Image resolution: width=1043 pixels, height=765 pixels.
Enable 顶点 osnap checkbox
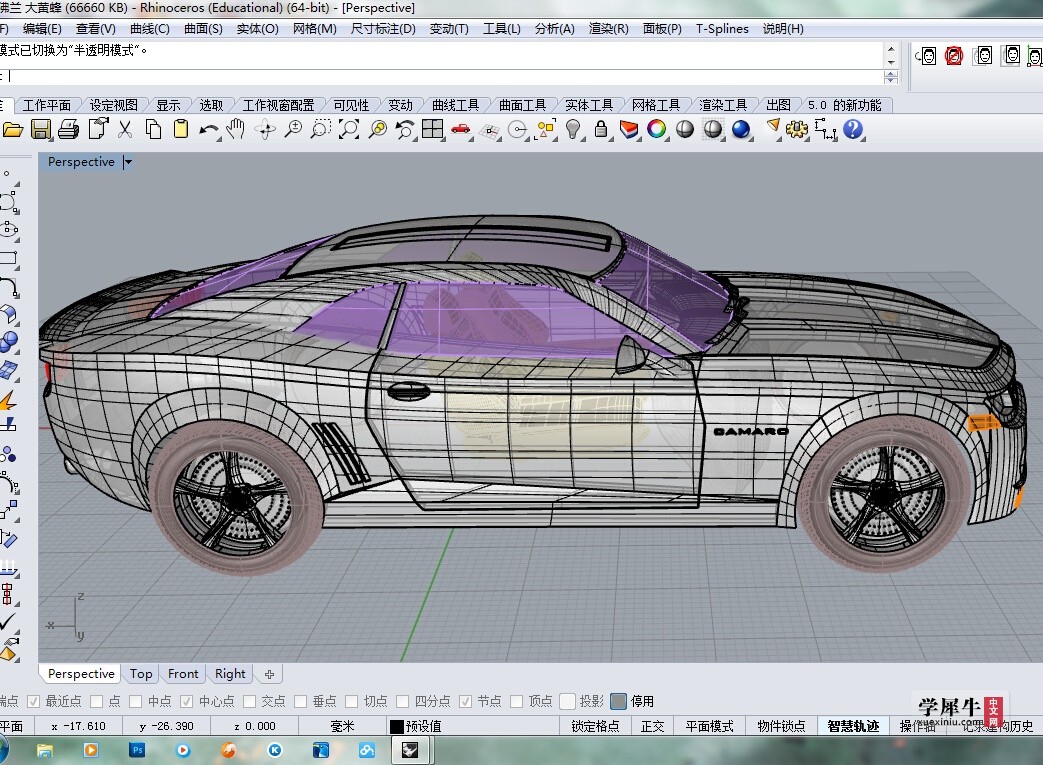click(516, 701)
